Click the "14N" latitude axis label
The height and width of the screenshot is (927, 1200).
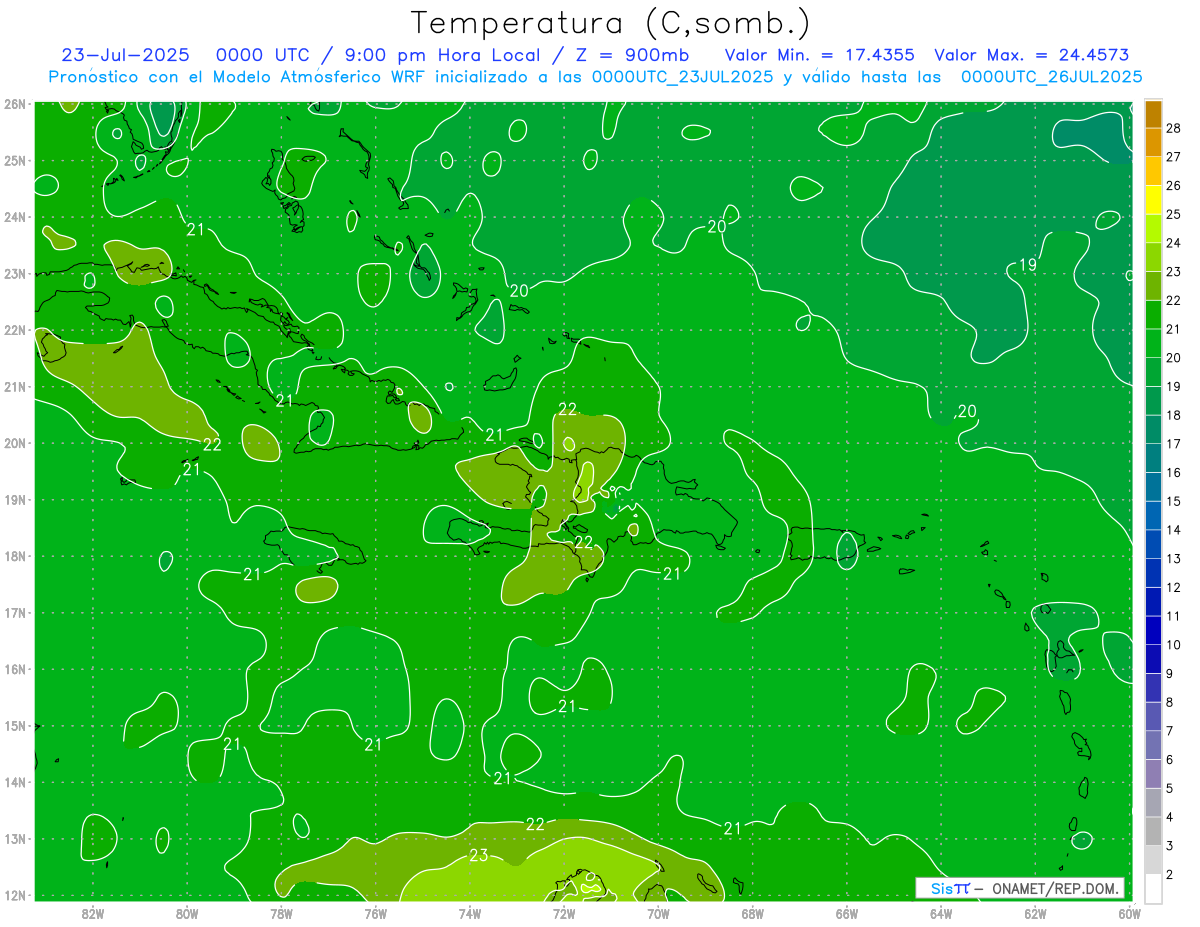pyautogui.click(x=15, y=782)
